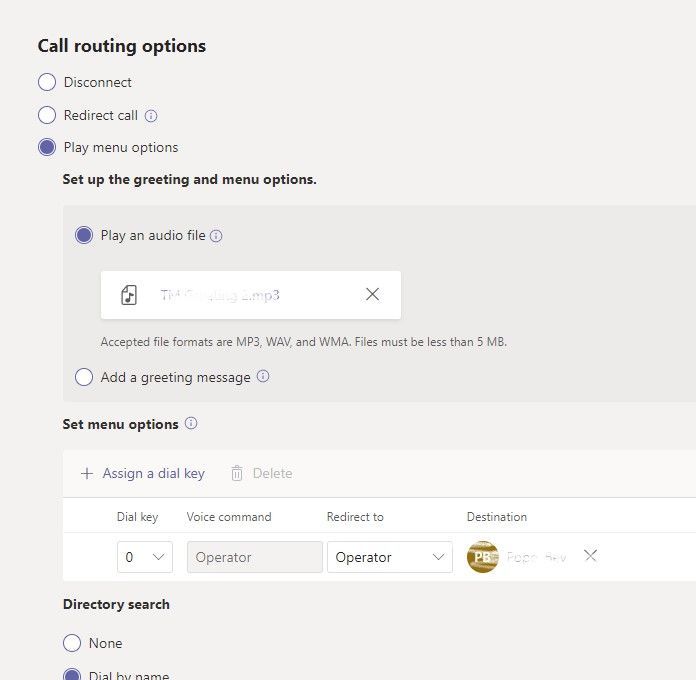Click the Directory search heading
This screenshot has height=680, width=696.
116,604
